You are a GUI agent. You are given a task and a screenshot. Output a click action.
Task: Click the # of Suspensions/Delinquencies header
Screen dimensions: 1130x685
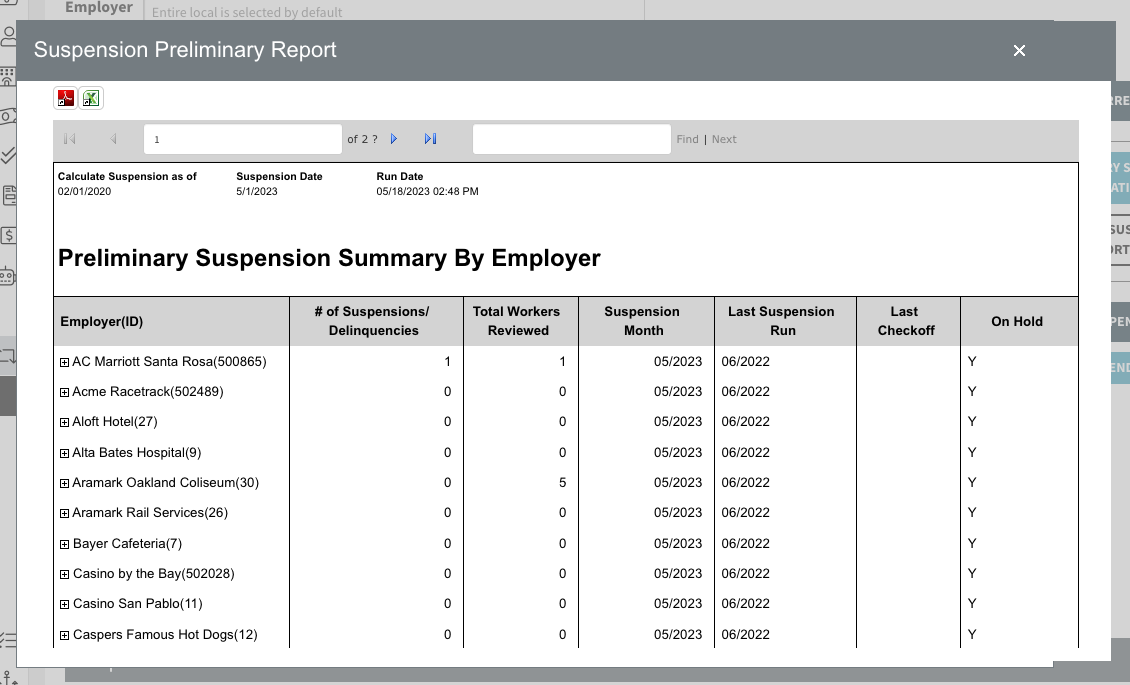[376, 321]
